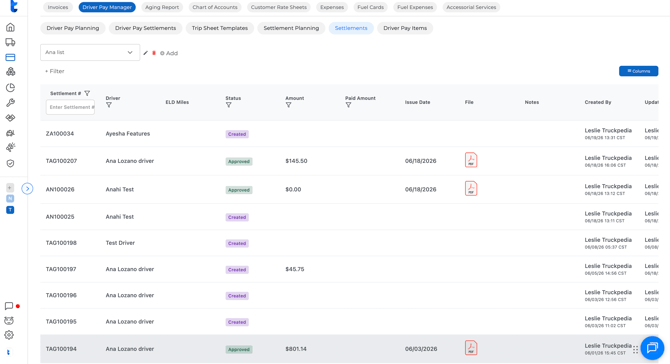Edit the saved list pencil icon
Viewport: 670px width, 364px height.
coord(145,53)
